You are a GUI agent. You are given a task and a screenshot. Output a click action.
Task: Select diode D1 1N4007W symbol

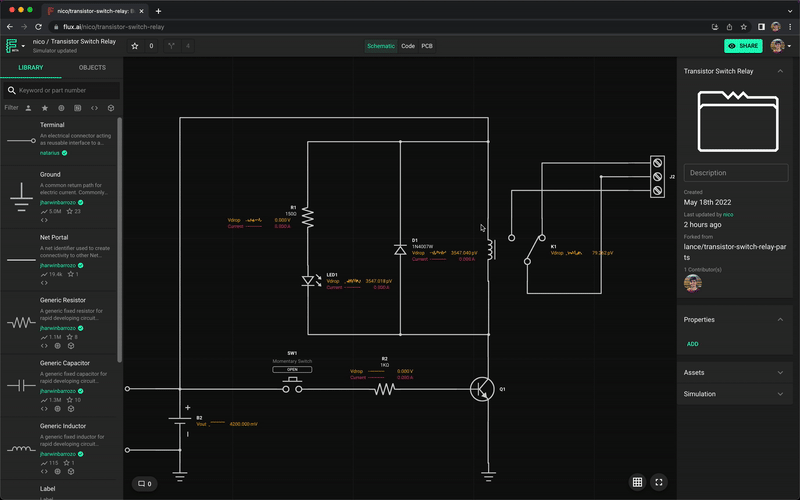400,249
